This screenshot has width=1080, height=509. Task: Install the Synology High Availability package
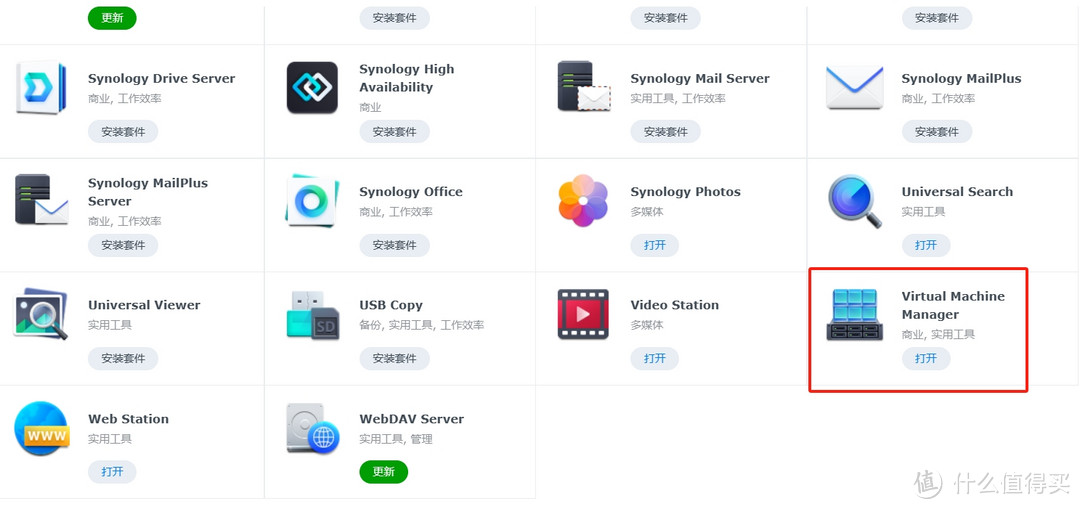pyautogui.click(x=395, y=132)
